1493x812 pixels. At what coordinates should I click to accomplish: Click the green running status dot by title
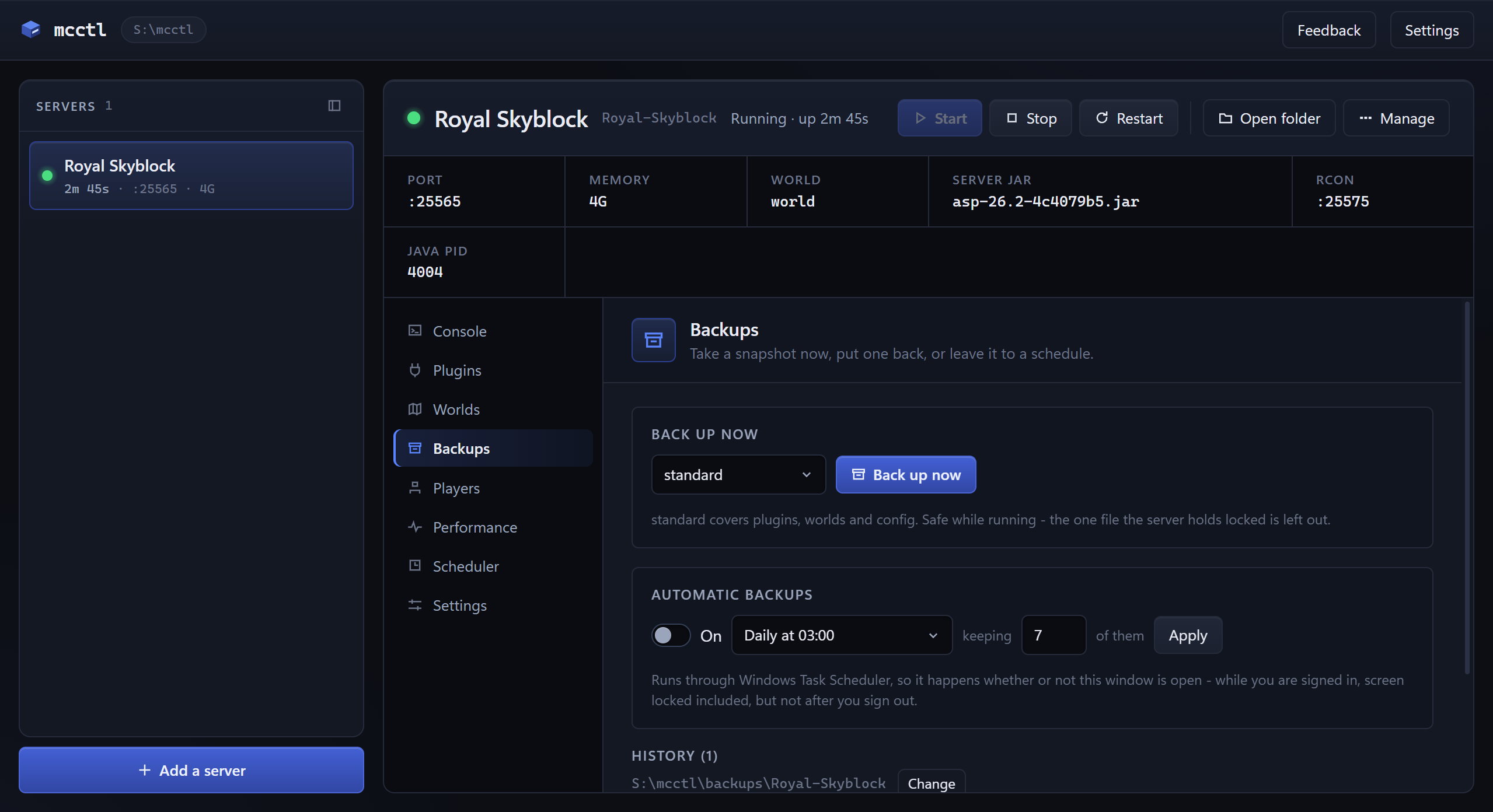[x=414, y=118]
